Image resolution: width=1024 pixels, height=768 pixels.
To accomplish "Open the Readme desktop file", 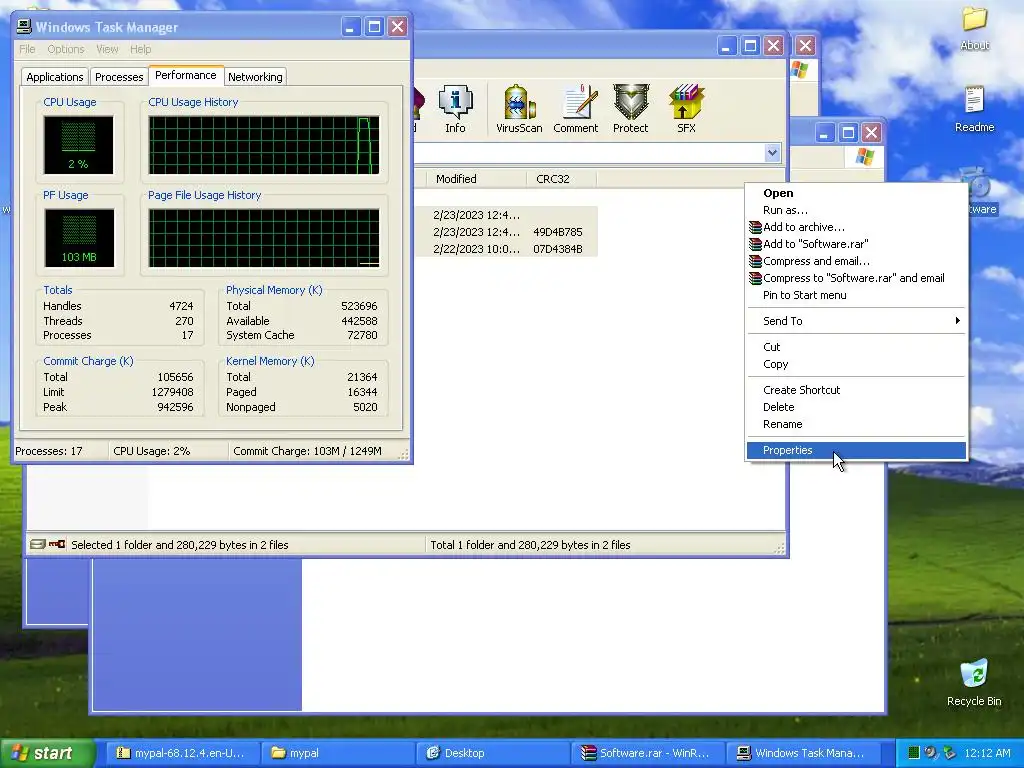I will [x=974, y=110].
